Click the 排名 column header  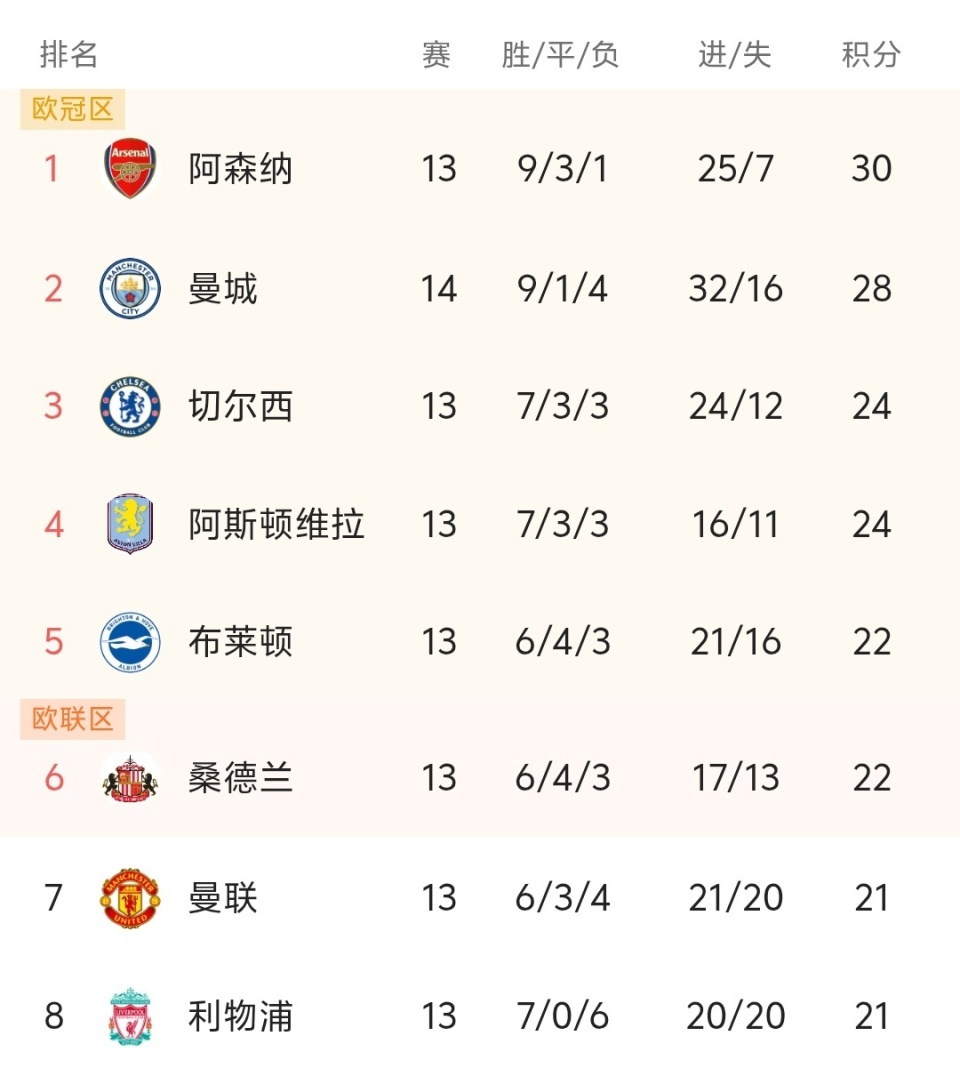click(69, 54)
